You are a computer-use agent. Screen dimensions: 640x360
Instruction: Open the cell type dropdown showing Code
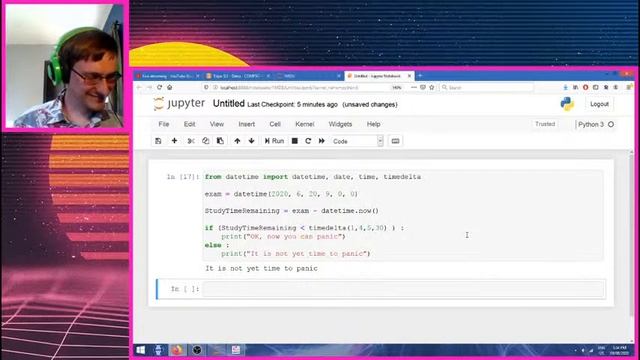coord(357,141)
